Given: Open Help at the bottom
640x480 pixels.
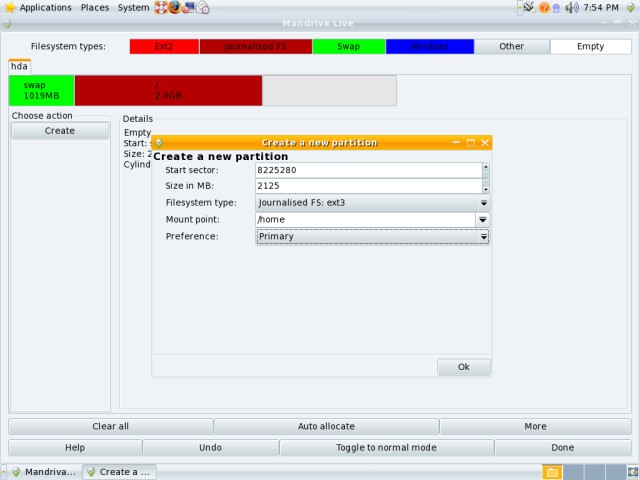Looking at the screenshot, I should click(75, 447).
